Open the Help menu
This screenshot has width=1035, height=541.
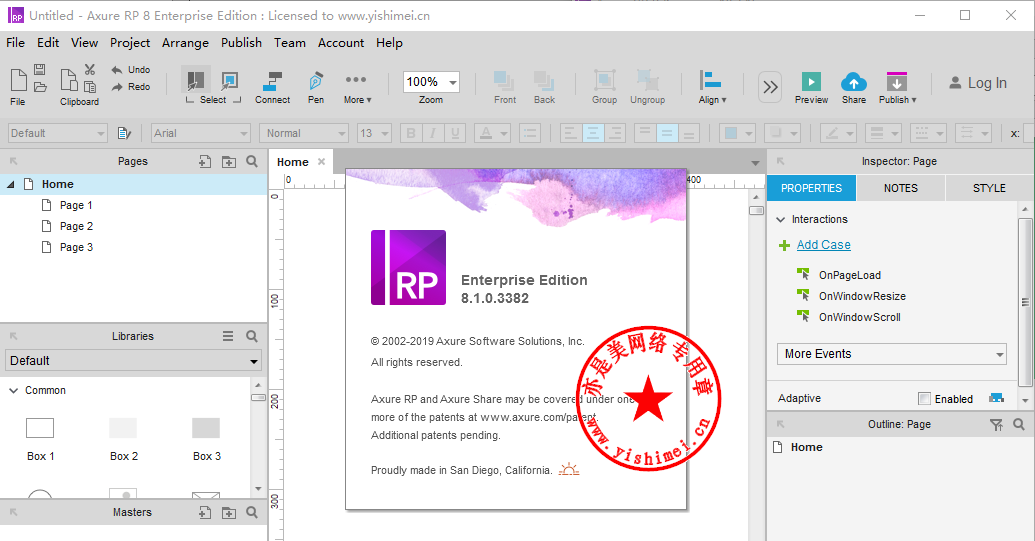[x=389, y=43]
